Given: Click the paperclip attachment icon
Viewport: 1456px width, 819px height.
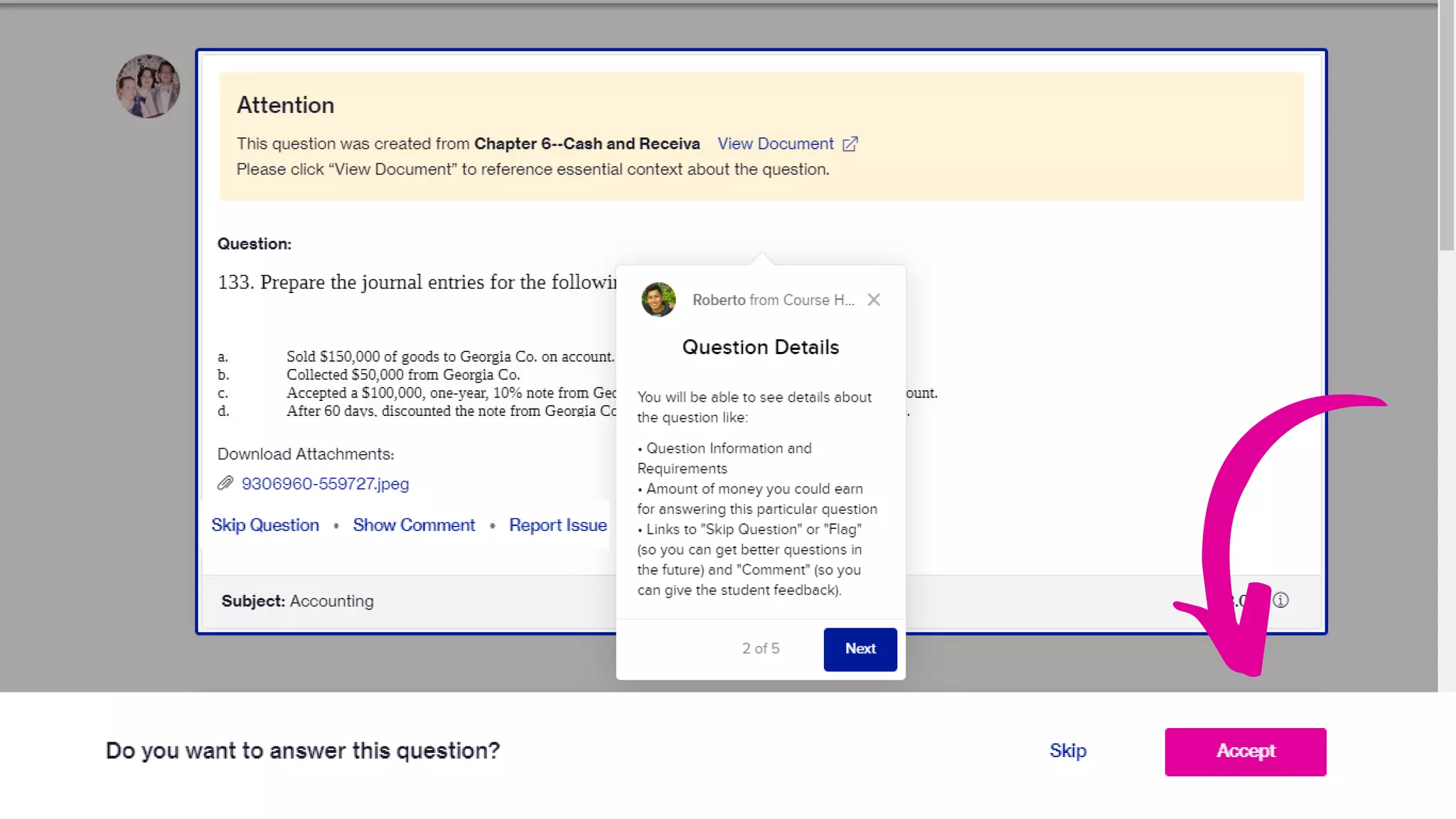Looking at the screenshot, I should pos(225,483).
